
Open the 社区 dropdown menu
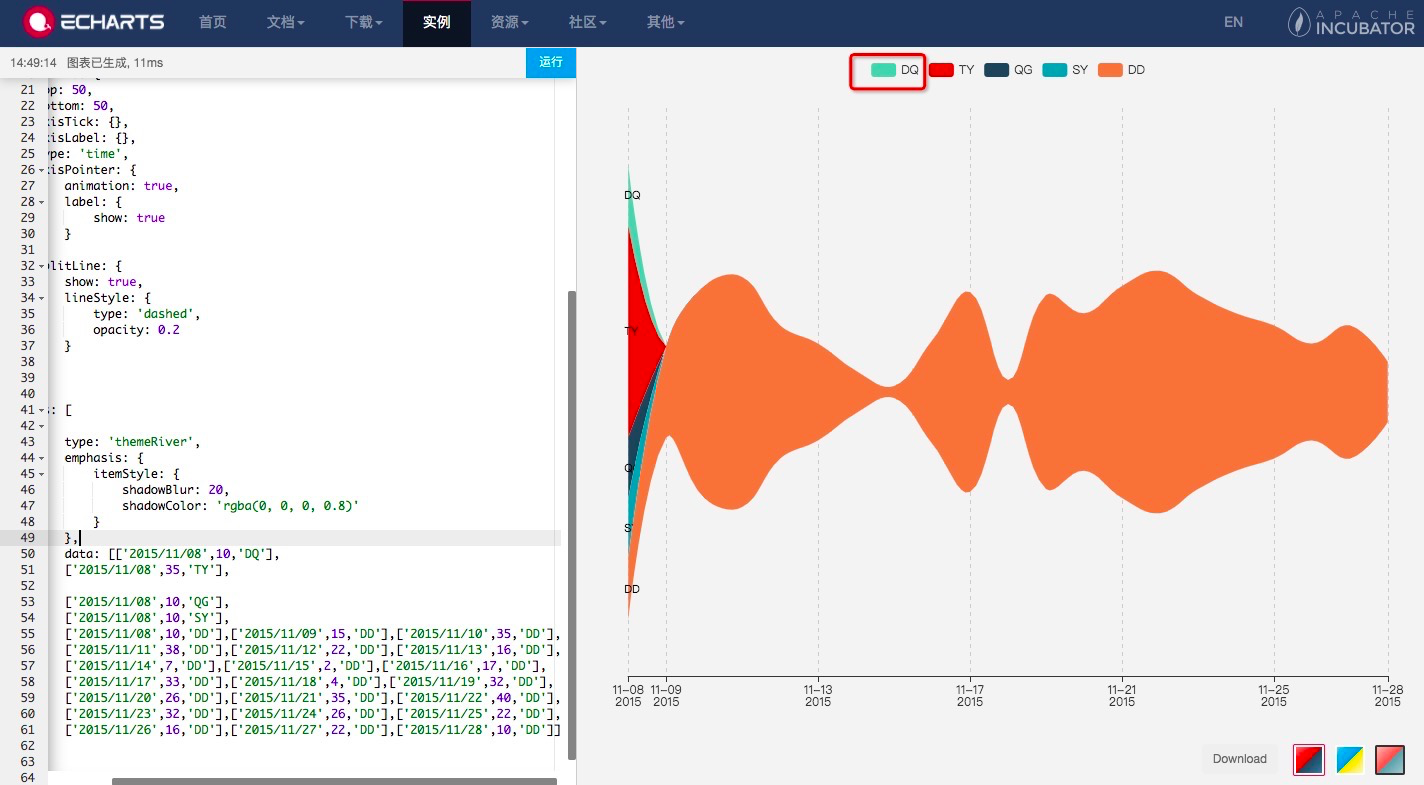point(588,22)
